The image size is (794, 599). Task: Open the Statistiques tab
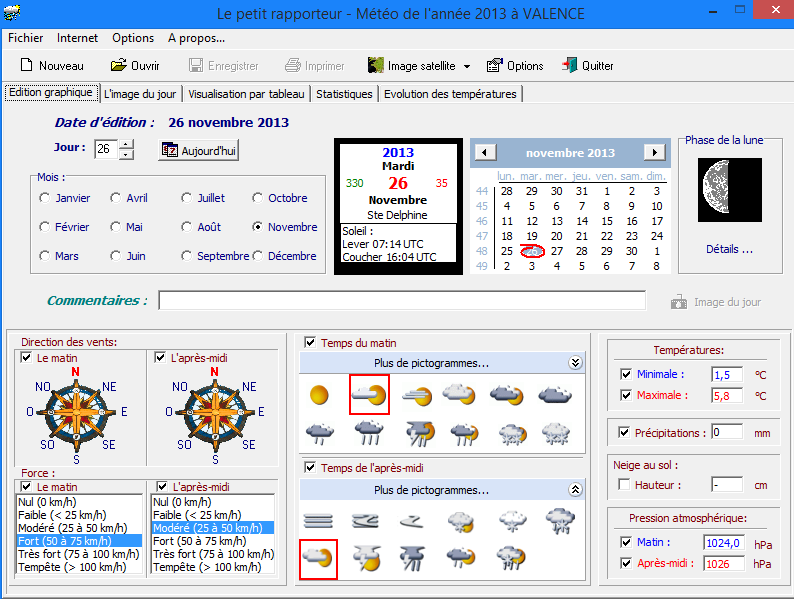click(344, 94)
